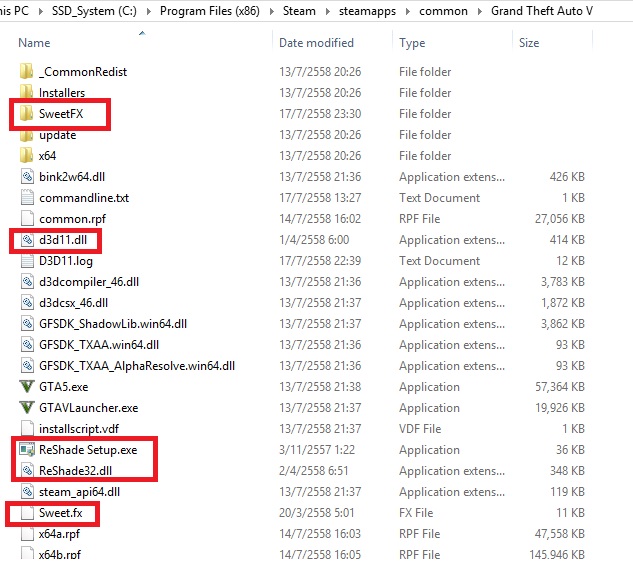Click file name GTAVLauncher.exe
Screen dimensions: 633x579
(88, 408)
